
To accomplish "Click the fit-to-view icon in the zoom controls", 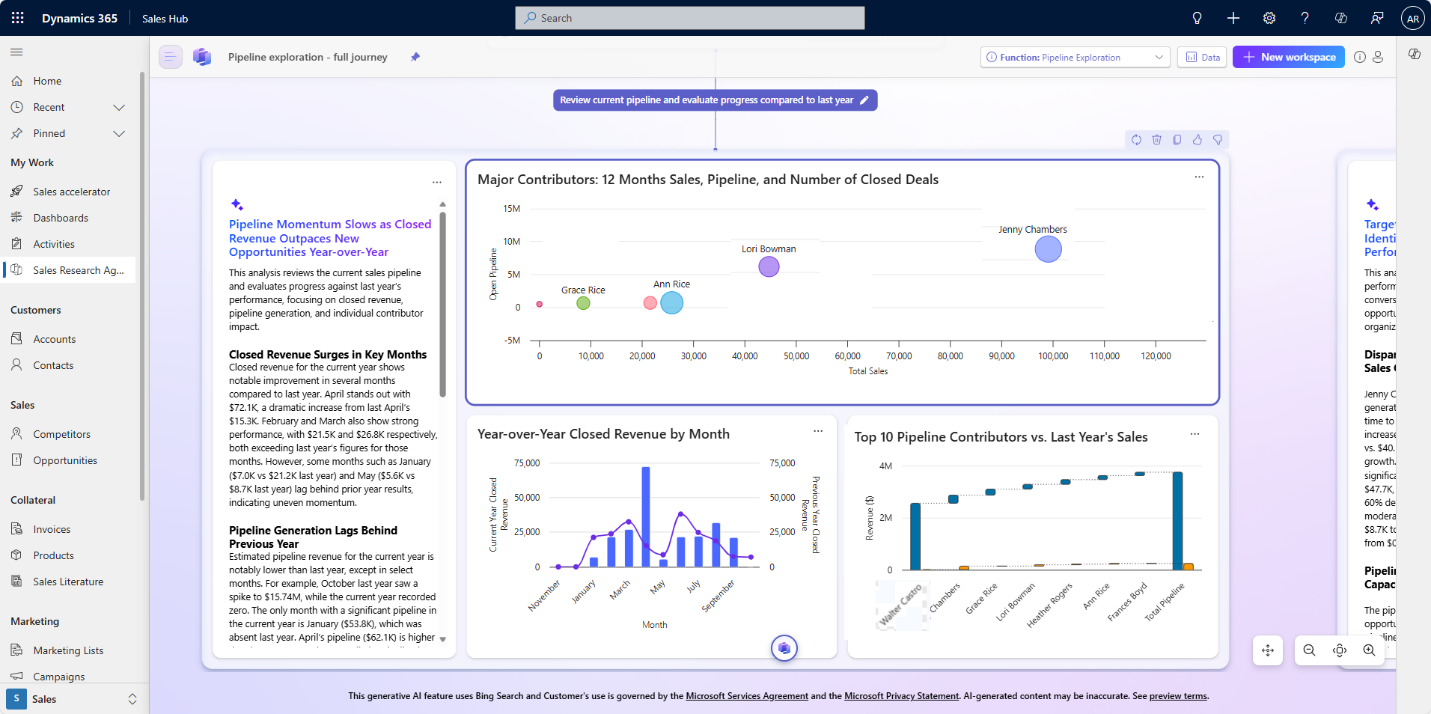I will tap(1339, 650).
